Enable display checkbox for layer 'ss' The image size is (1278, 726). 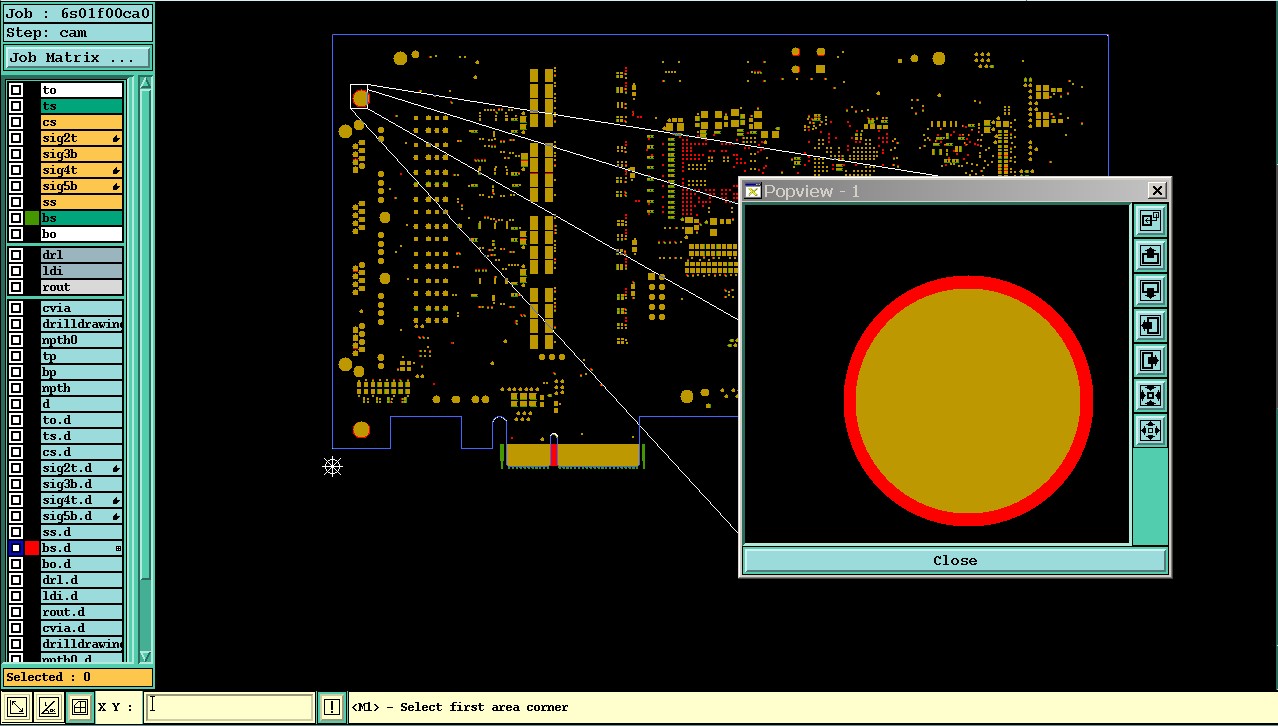pyautogui.click(x=16, y=202)
